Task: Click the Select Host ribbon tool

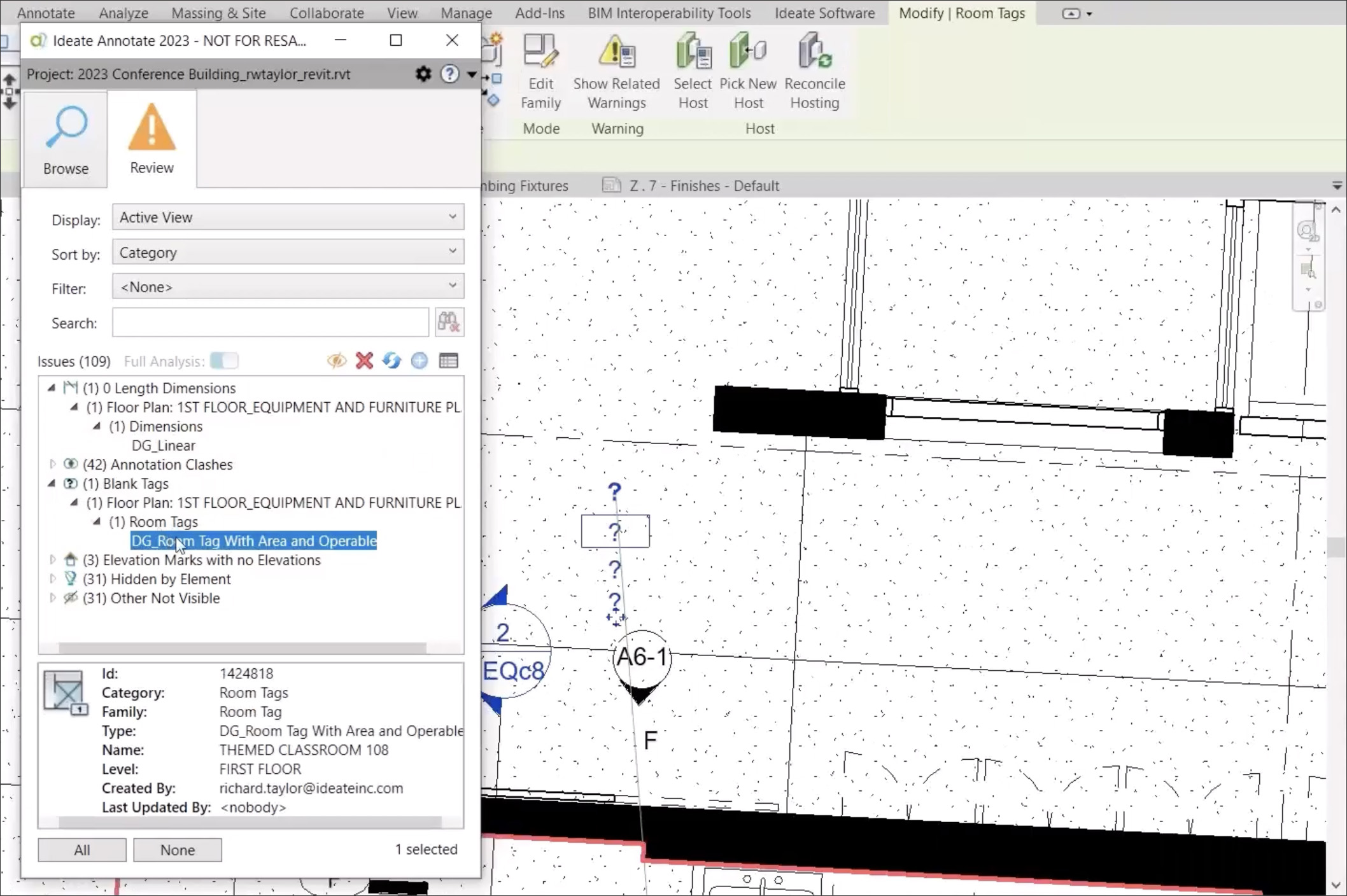Action: tap(693, 71)
